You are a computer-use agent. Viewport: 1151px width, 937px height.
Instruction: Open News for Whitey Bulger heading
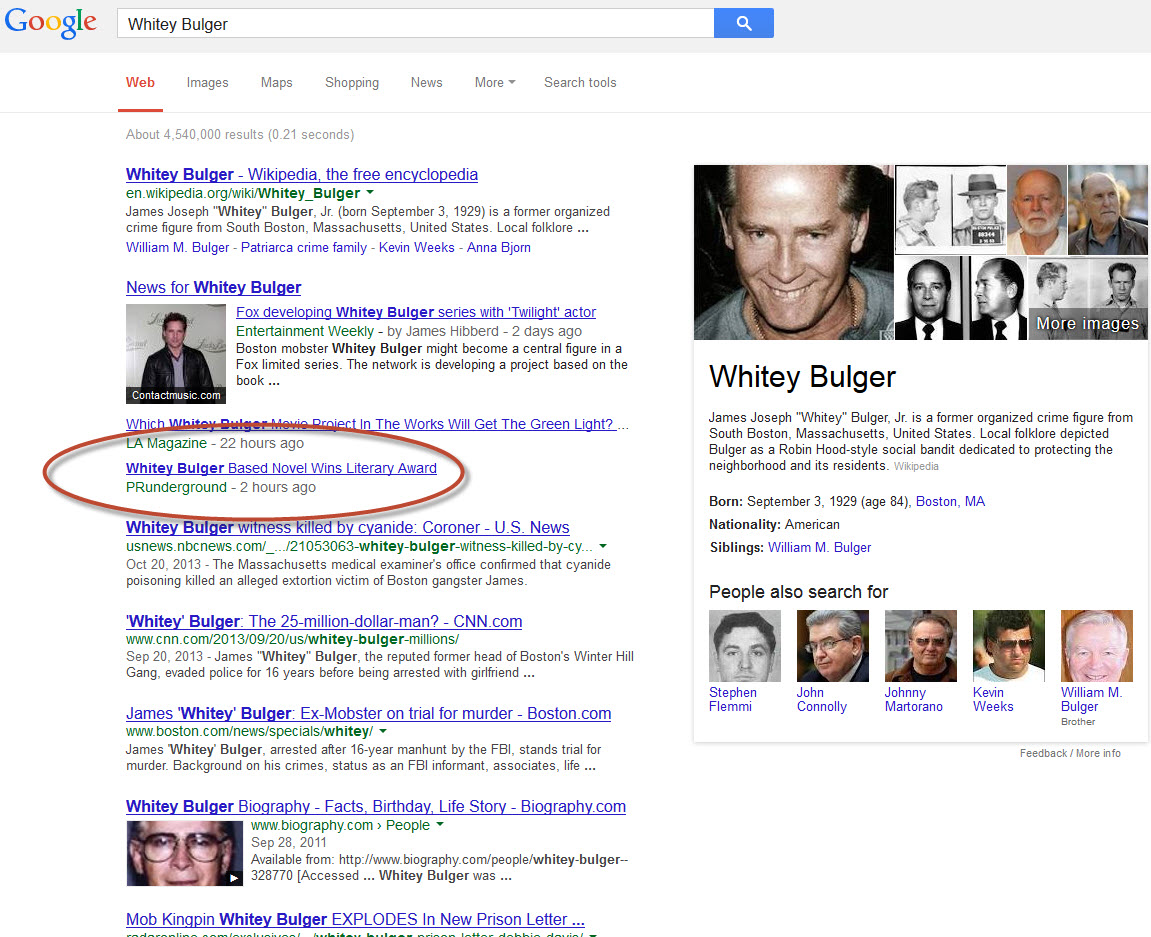(214, 288)
